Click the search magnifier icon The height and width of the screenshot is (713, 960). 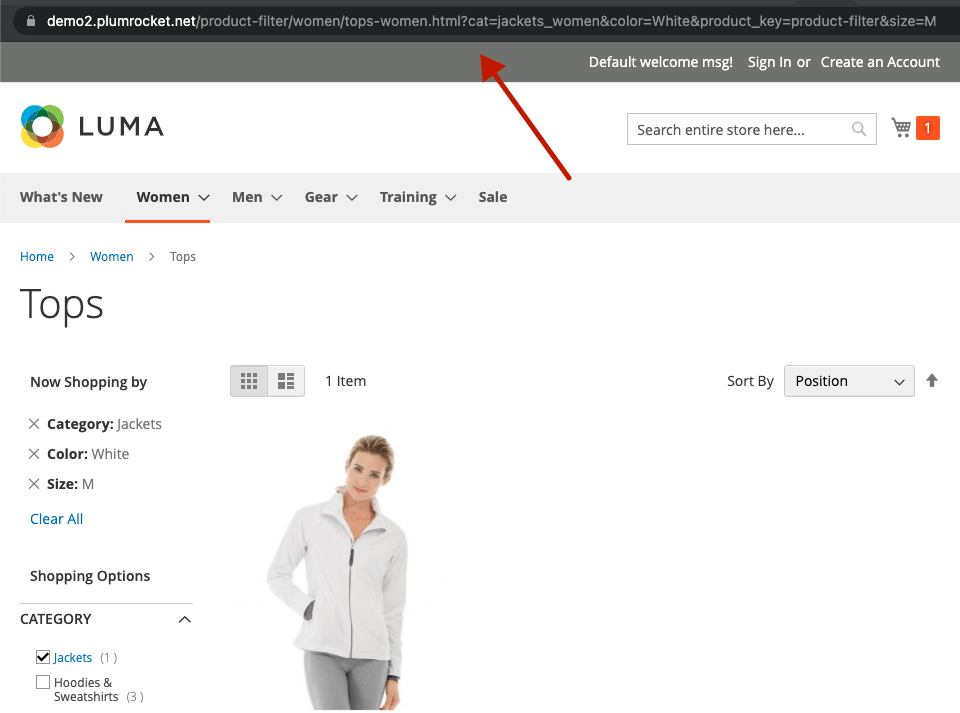(858, 129)
